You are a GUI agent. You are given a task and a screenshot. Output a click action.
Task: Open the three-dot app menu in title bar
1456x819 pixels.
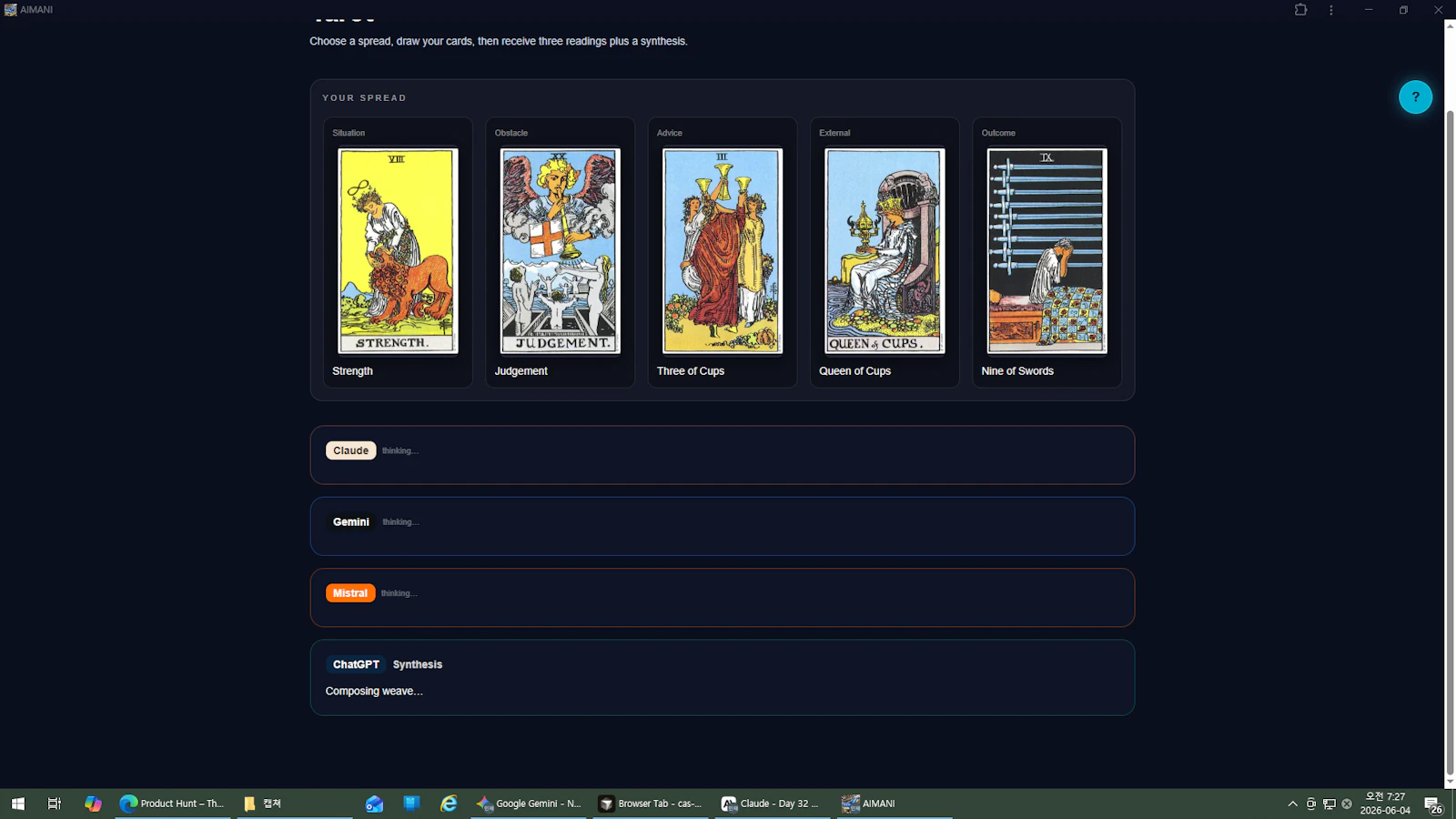[x=1331, y=10]
